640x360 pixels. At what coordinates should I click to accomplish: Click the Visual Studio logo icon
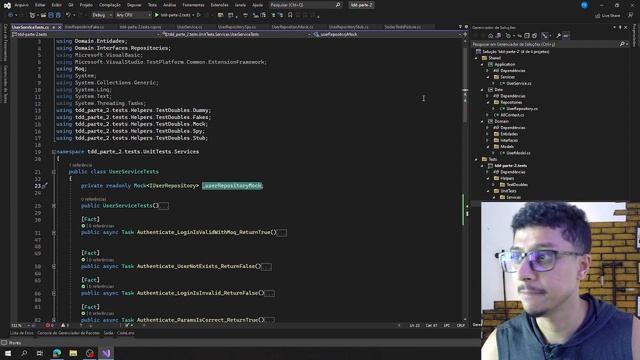tap(7, 5)
